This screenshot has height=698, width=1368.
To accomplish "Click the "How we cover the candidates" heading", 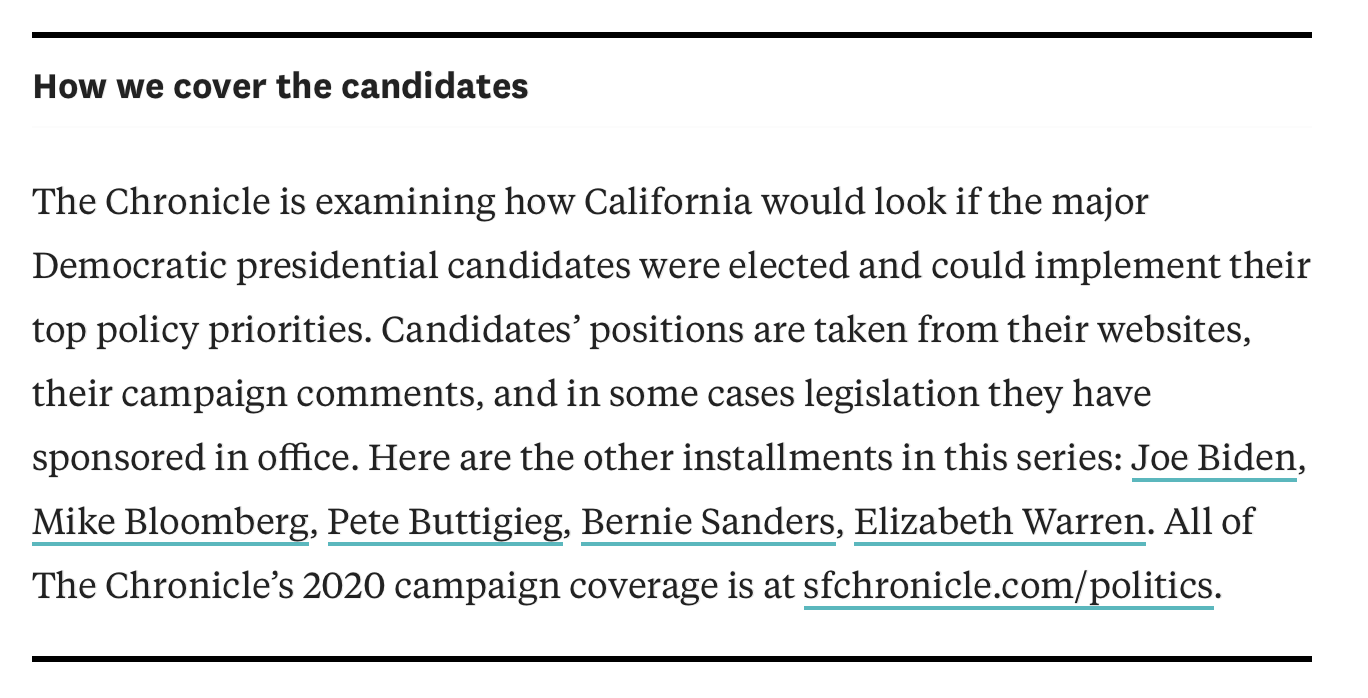I will [280, 86].
